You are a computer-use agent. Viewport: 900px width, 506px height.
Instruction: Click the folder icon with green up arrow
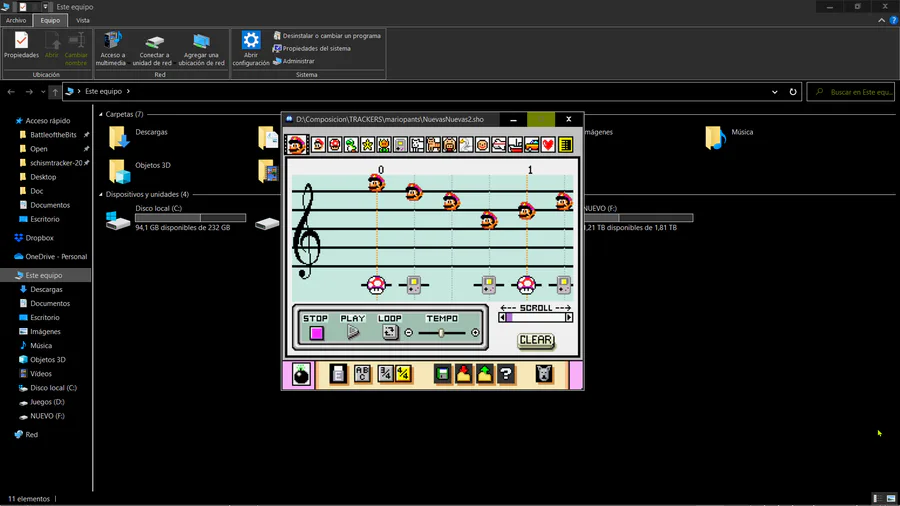pos(484,374)
